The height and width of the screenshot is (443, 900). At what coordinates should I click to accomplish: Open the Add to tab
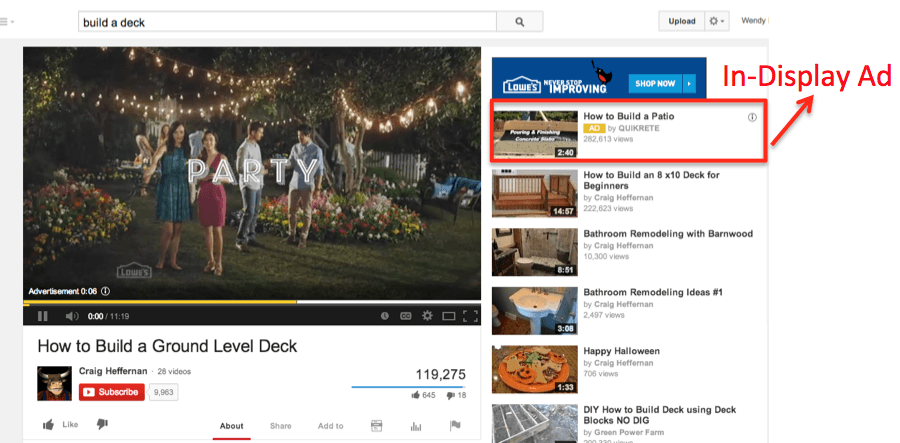[331, 426]
